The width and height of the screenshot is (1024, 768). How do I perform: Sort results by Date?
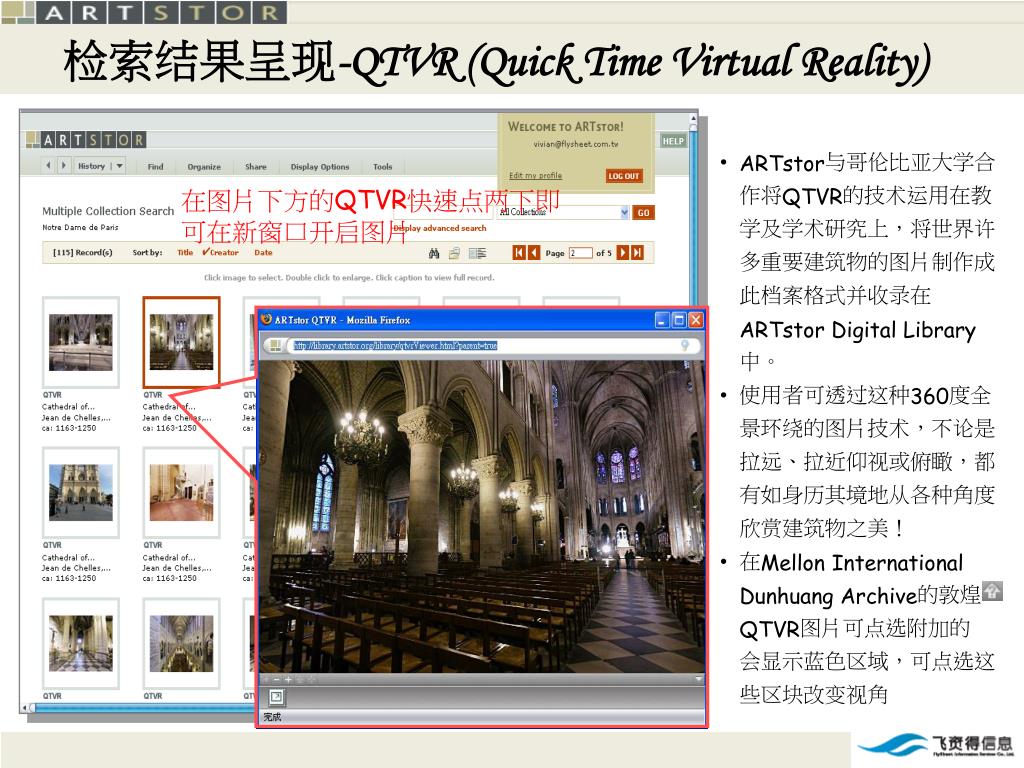coord(263,252)
